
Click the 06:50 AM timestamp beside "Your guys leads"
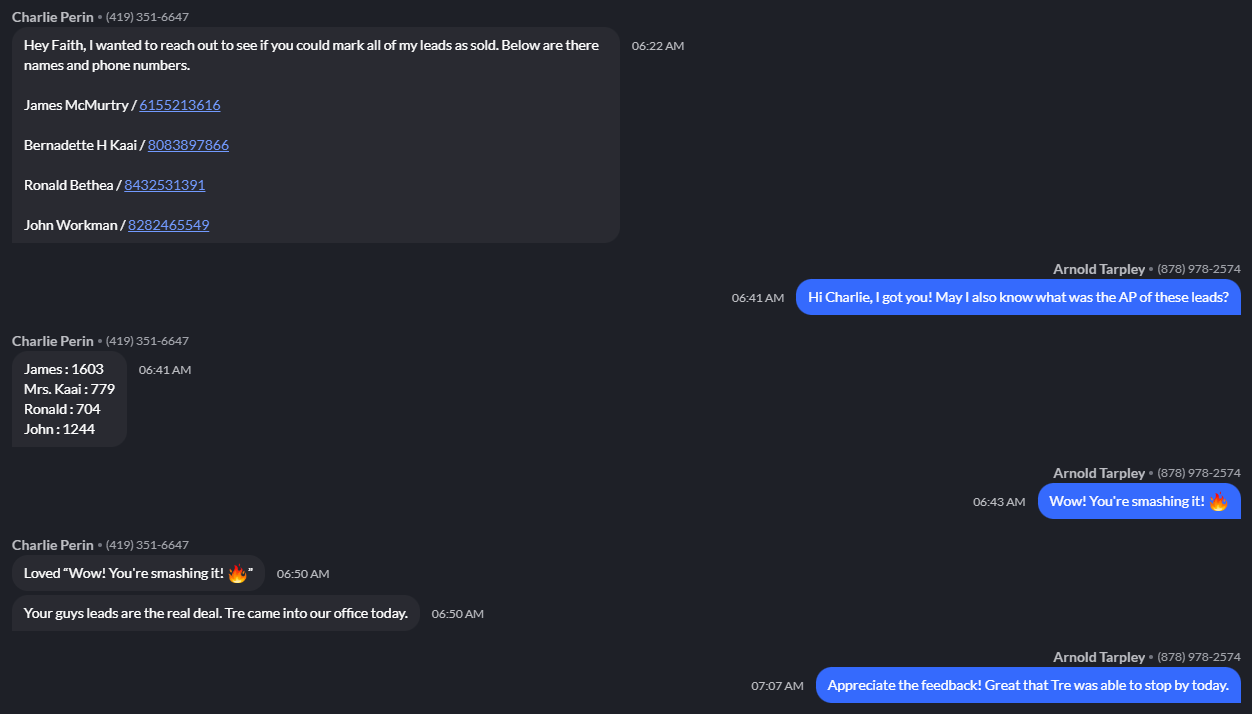[x=457, y=614]
